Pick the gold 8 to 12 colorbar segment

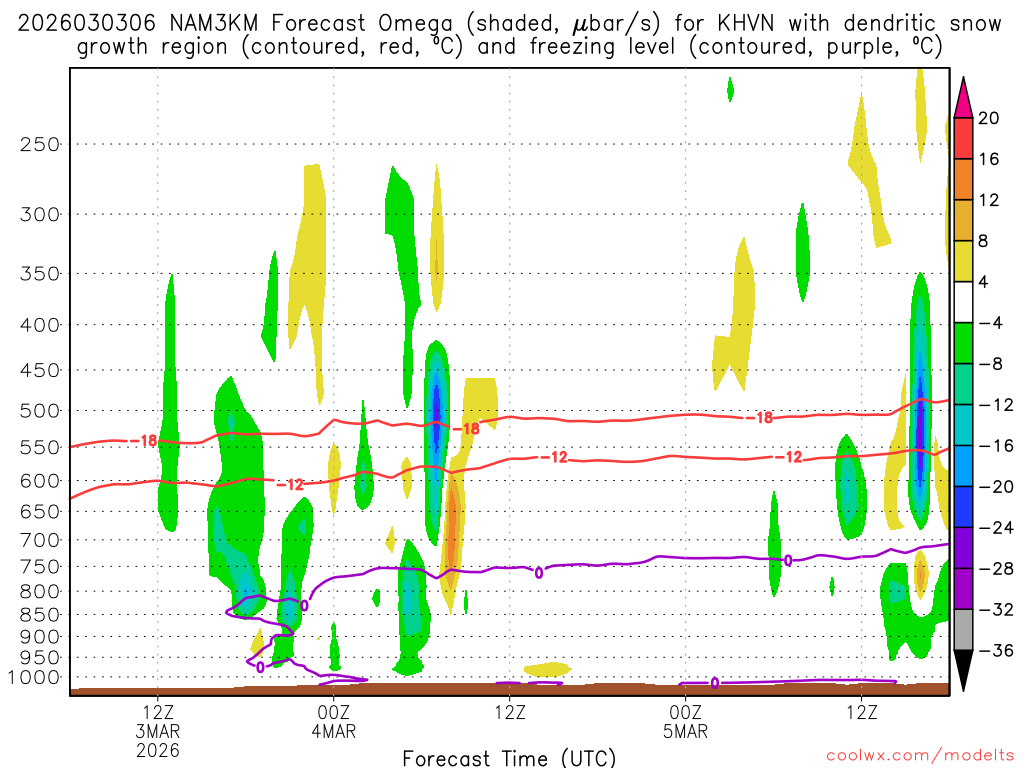(963, 221)
